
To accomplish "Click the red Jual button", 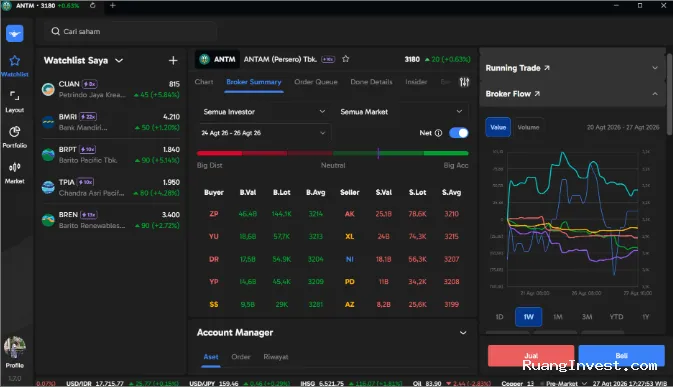I will [x=531, y=356].
